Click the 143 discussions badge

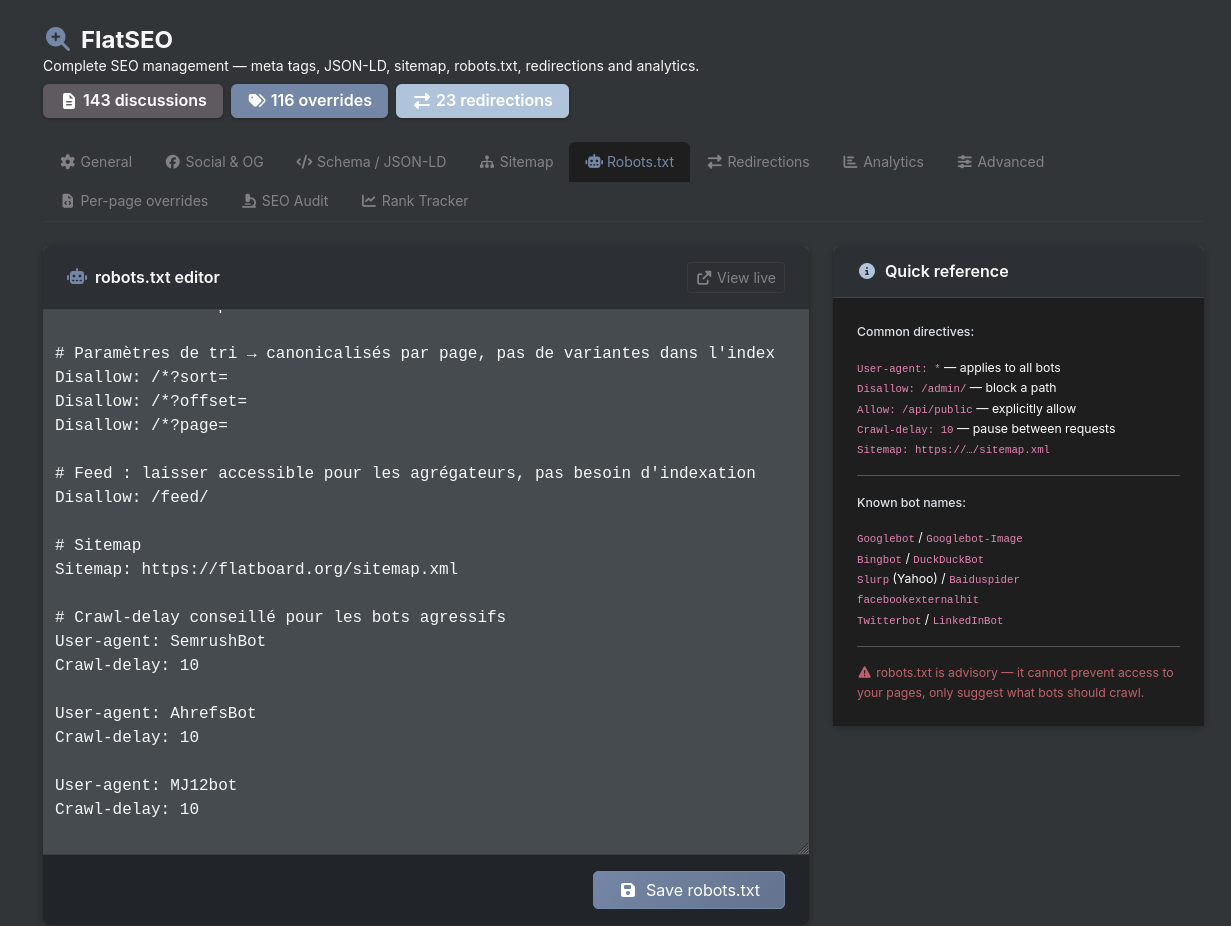coord(133,101)
